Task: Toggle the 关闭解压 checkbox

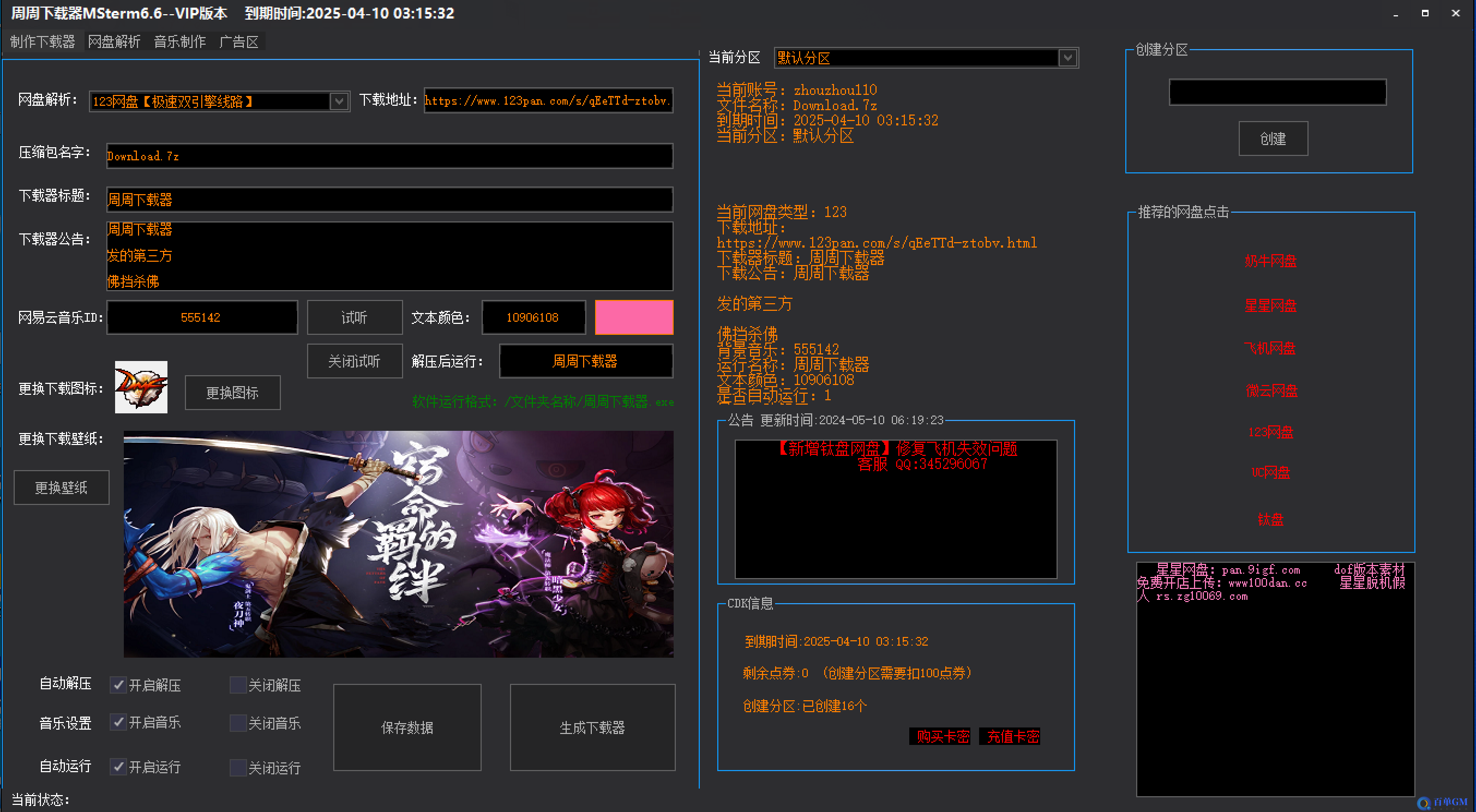Action: (x=238, y=685)
